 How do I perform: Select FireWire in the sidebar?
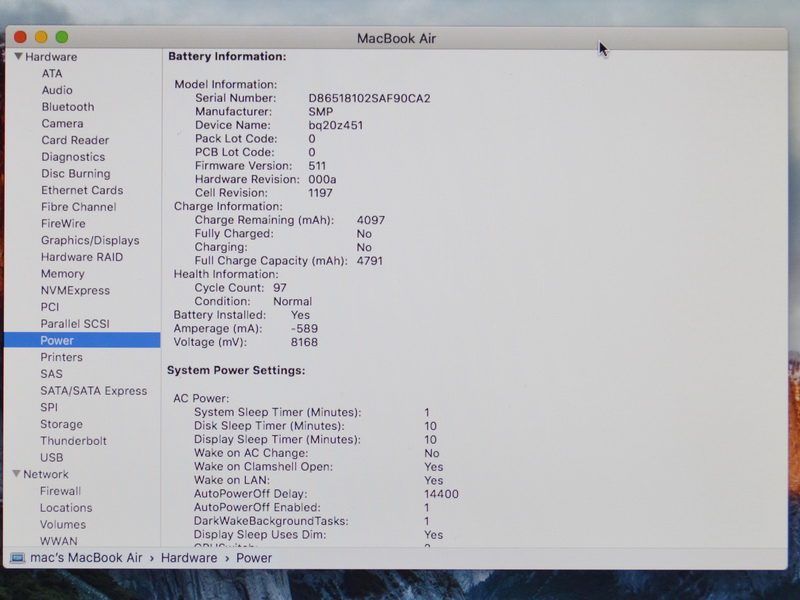(x=63, y=223)
